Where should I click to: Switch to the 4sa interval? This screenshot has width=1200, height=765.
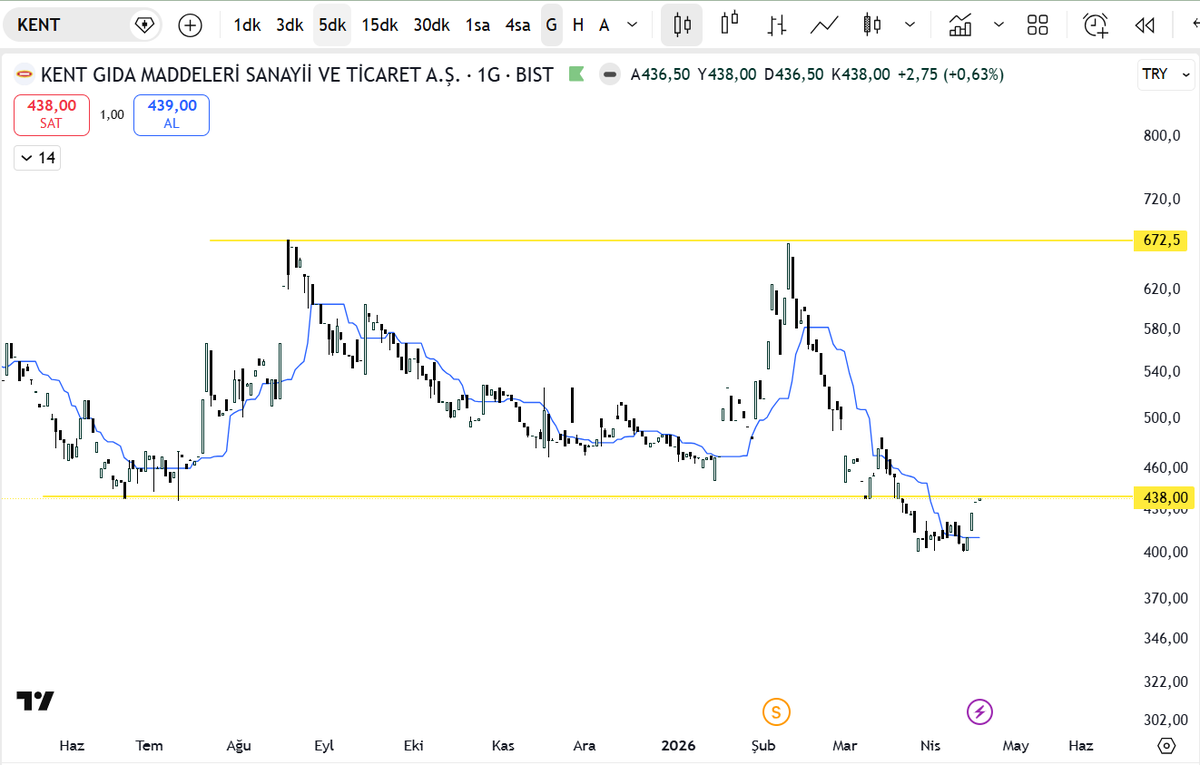click(x=517, y=25)
